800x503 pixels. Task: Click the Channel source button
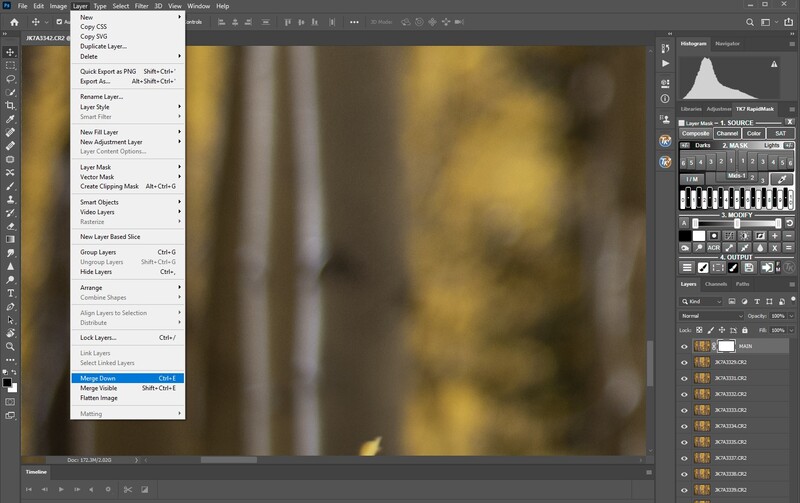tap(727, 133)
